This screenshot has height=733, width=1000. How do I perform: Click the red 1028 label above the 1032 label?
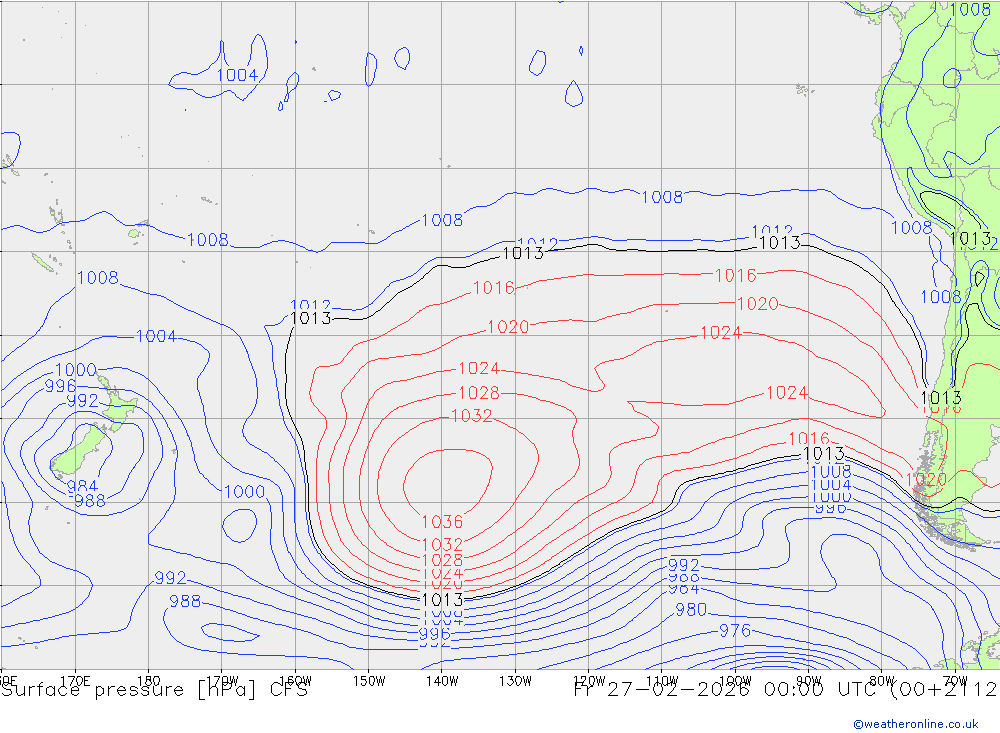coord(479,393)
